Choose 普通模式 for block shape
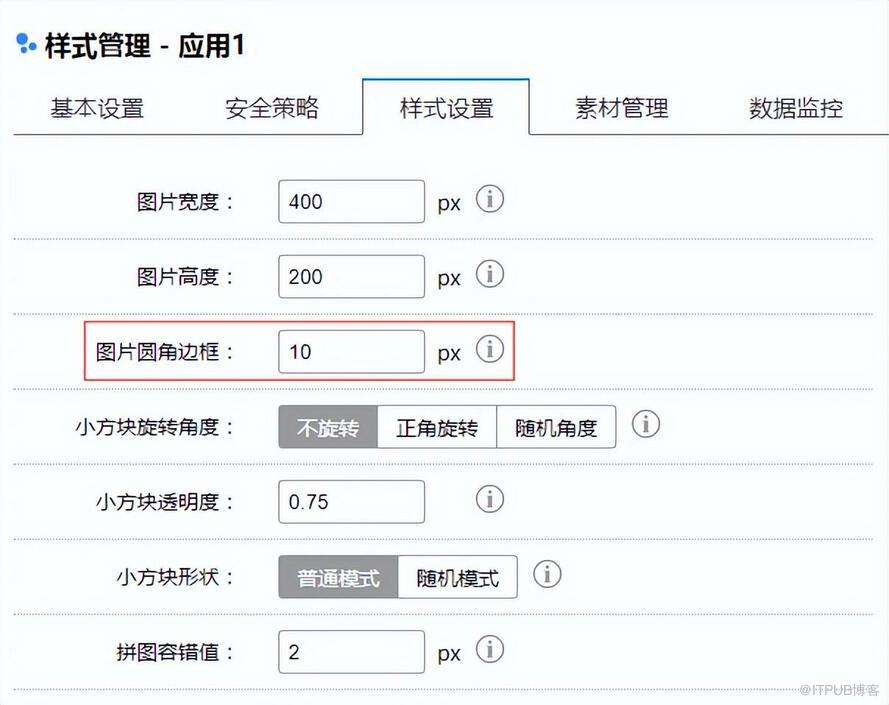This screenshot has width=889, height=705. (338, 578)
